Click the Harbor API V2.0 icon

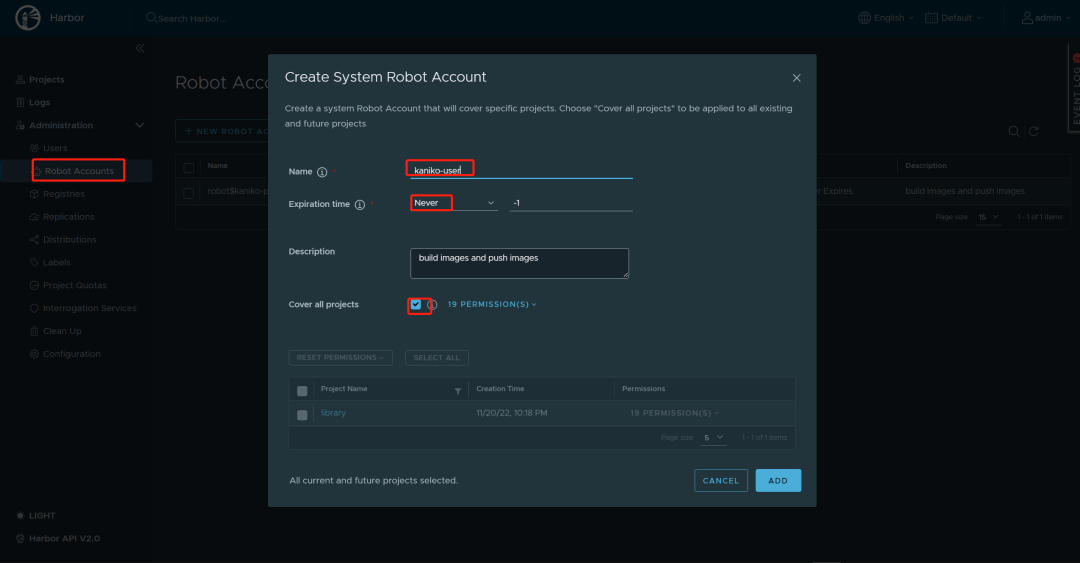click(x=20, y=539)
